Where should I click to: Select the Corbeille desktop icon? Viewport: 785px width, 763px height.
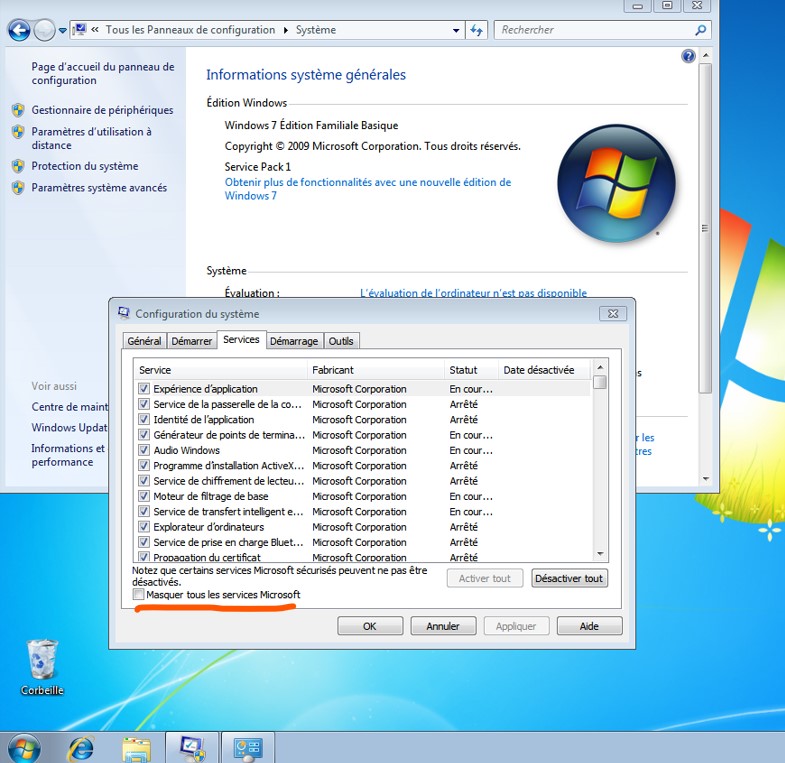[42, 667]
